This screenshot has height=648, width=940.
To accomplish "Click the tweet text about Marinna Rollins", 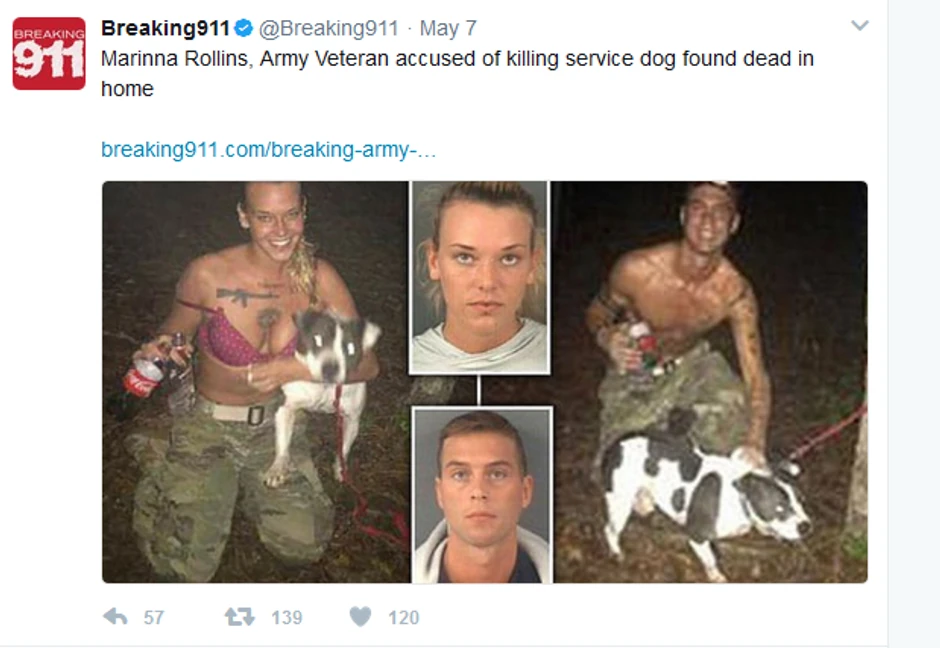I will tap(457, 73).
